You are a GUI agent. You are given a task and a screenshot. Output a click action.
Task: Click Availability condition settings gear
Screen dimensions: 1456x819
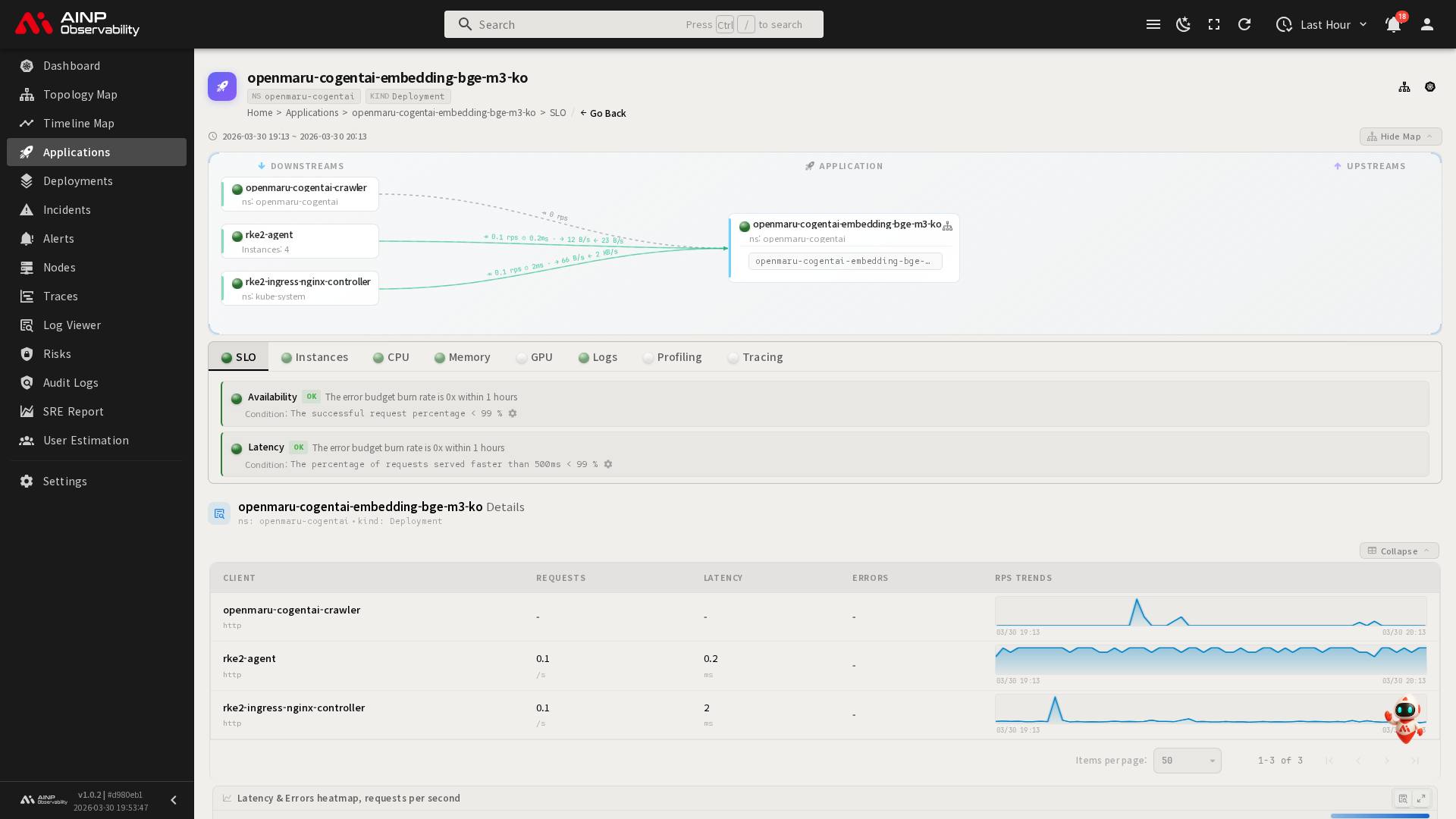pyautogui.click(x=513, y=413)
